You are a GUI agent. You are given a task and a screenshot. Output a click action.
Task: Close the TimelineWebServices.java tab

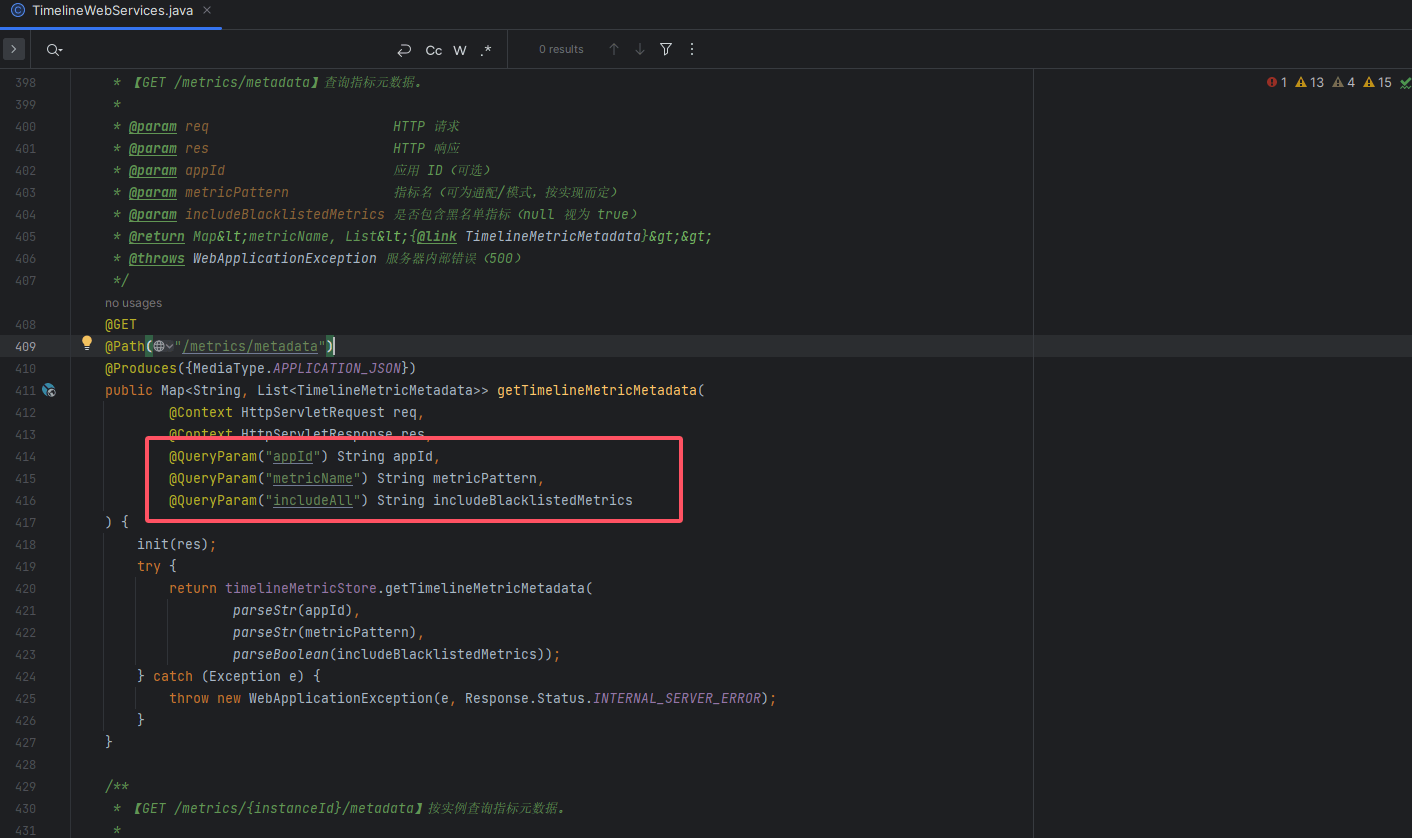coord(206,10)
